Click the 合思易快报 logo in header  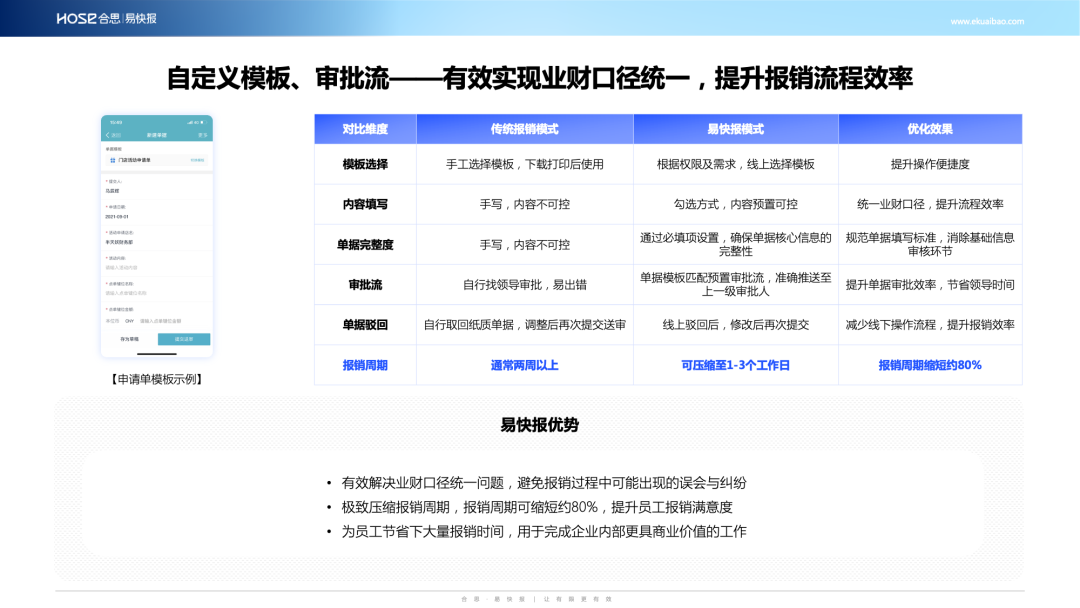click(106, 18)
